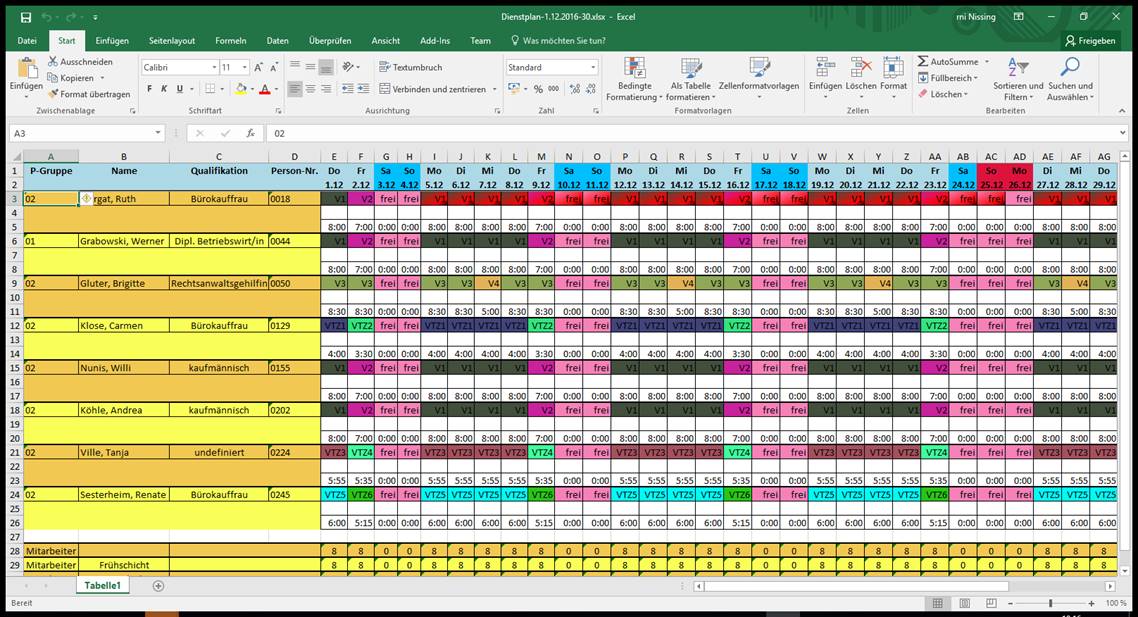Screen dimensions: 1138x617
Task: Toggle centered text alignment
Action: (311, 89)
